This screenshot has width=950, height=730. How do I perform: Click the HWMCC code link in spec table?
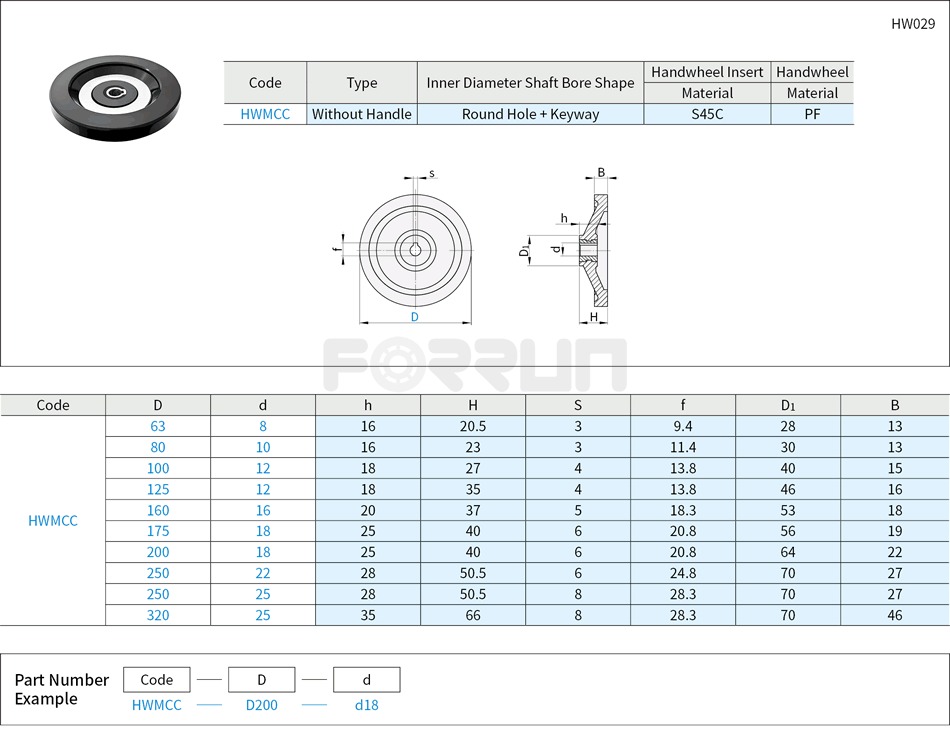pyautogui.click(x=264, y=113)
